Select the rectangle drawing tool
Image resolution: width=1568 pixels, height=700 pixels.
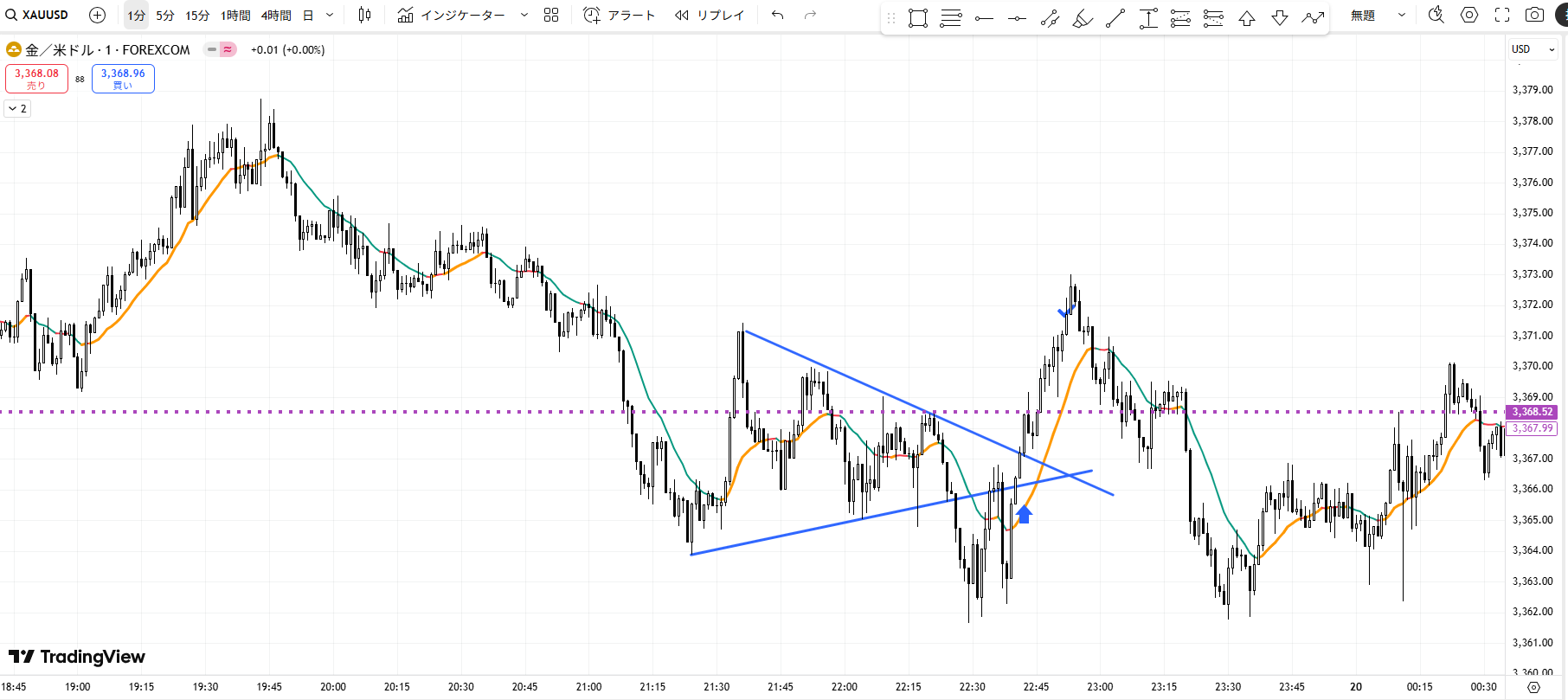tap(918, 17)
